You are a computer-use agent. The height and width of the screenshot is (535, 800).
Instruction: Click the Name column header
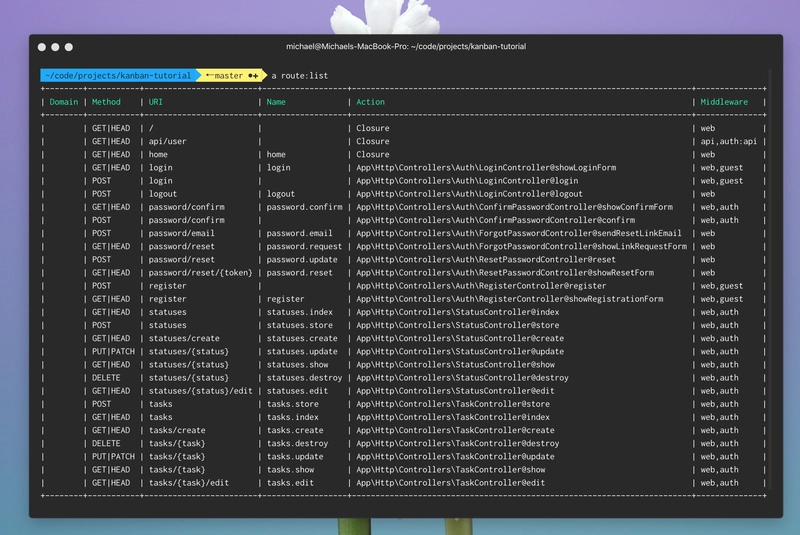(x=277, y=102)
